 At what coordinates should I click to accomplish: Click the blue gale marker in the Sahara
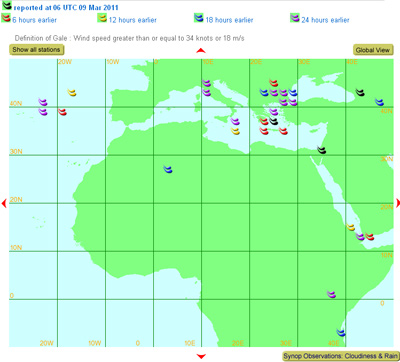pyautogui.click(x=168, y=169)
